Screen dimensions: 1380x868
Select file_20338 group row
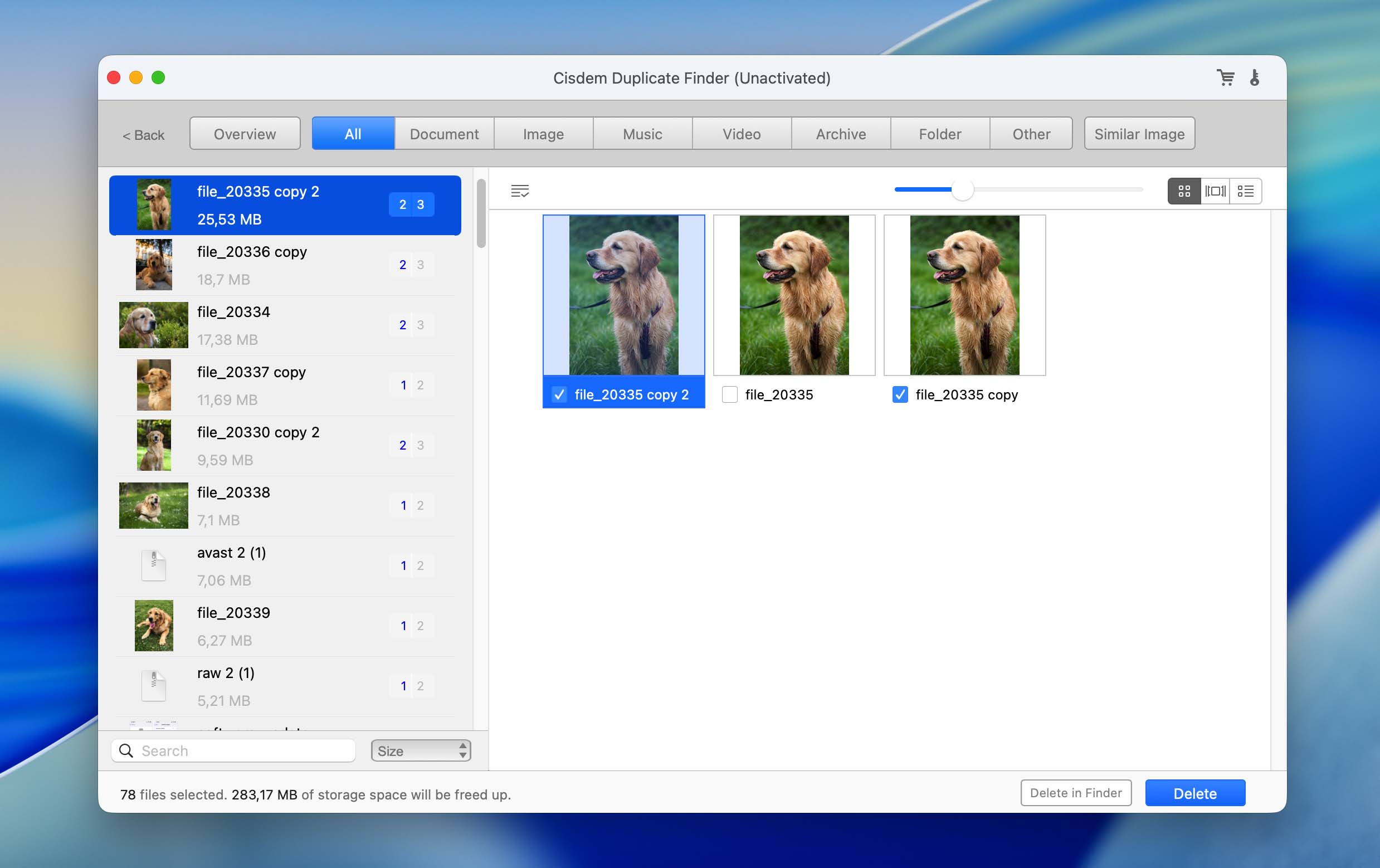point(285,506)
